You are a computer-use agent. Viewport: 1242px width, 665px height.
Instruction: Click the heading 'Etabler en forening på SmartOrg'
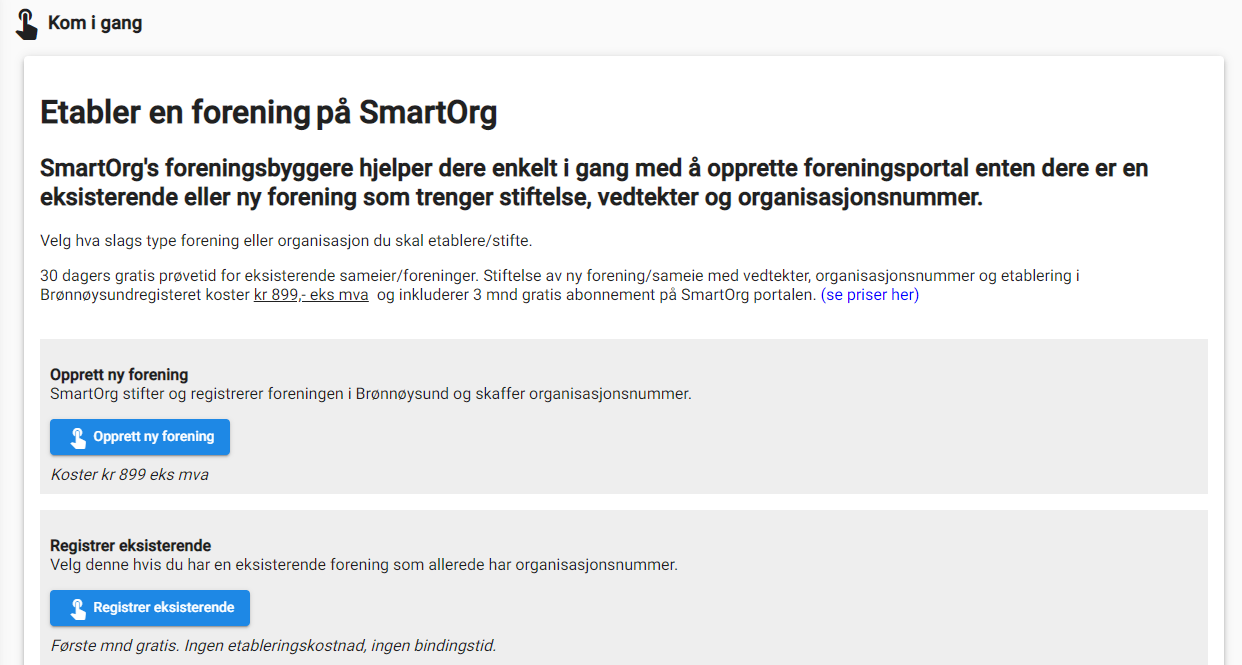(268, 113)
